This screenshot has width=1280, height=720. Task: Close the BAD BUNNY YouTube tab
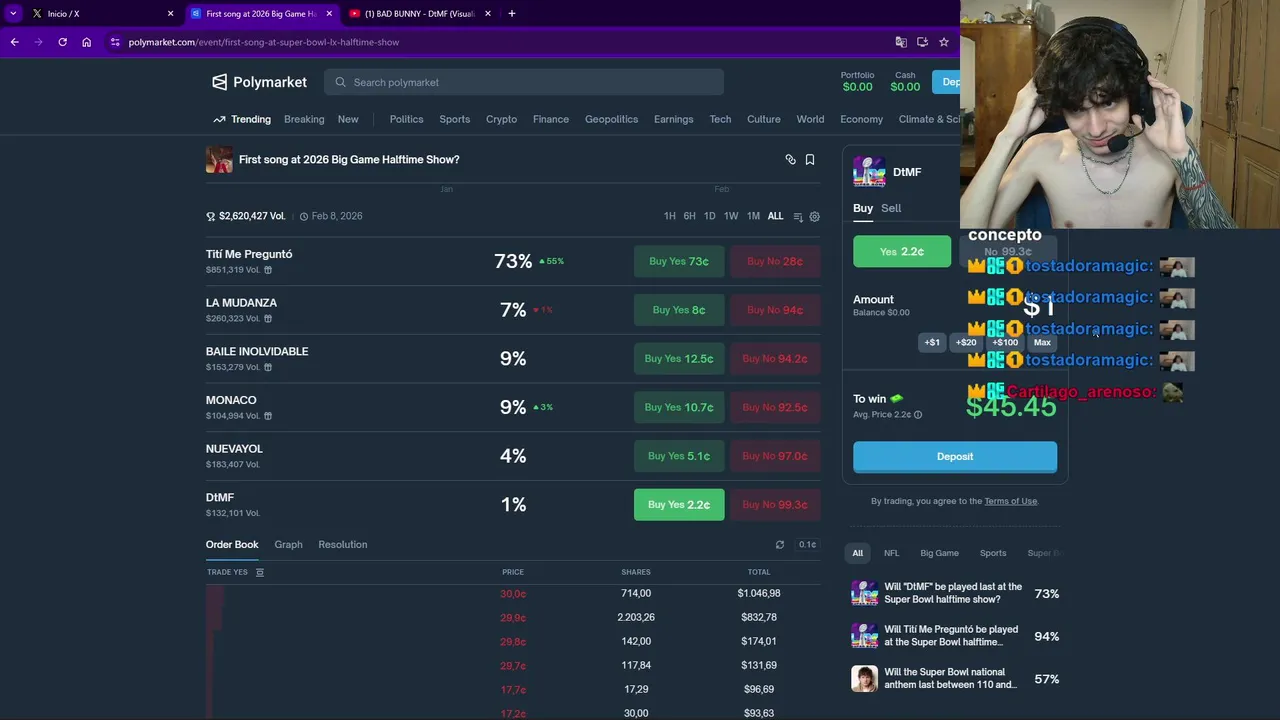488,13
